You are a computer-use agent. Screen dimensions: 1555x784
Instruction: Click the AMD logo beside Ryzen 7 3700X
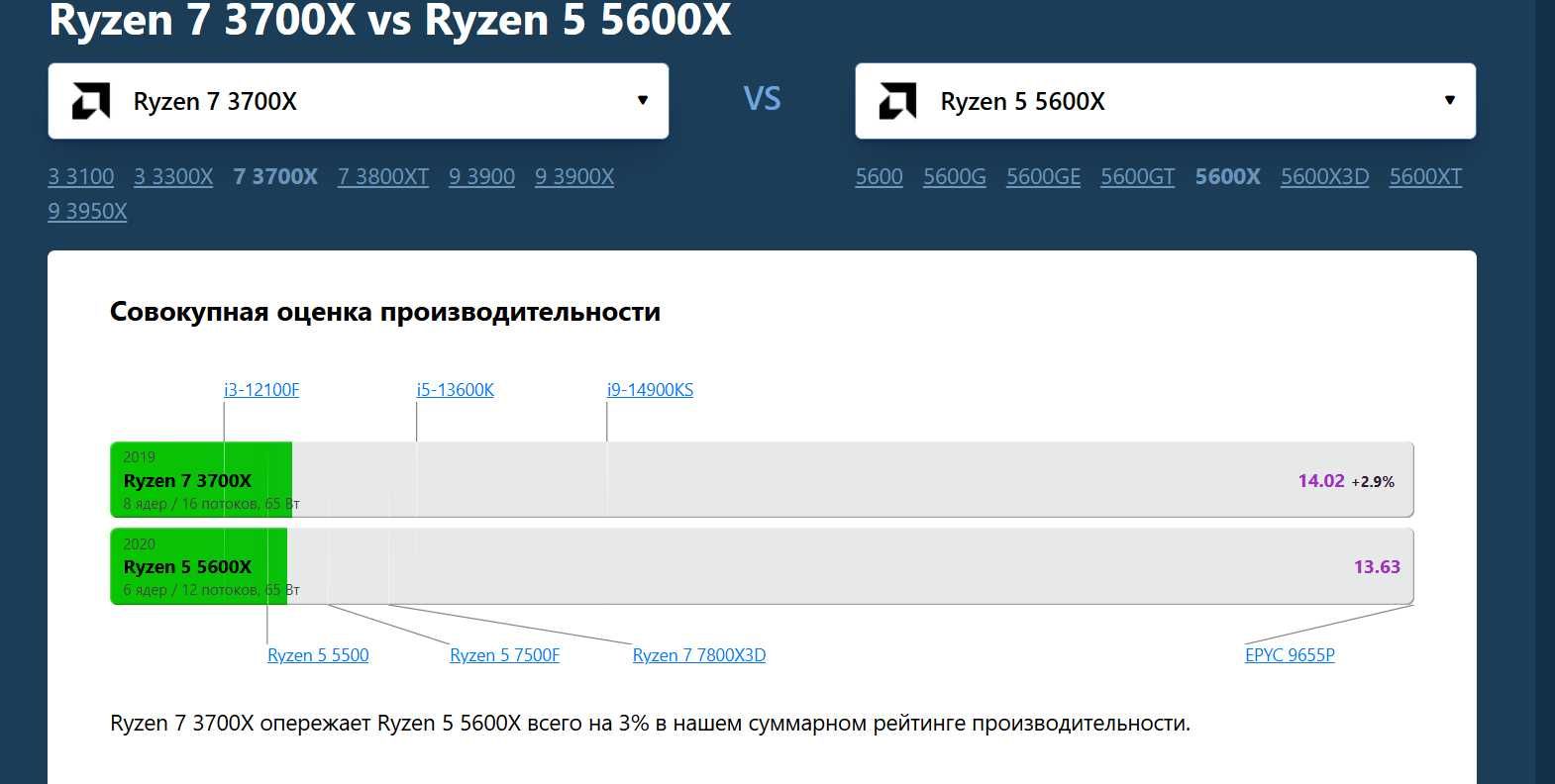(x=91, y=101)
